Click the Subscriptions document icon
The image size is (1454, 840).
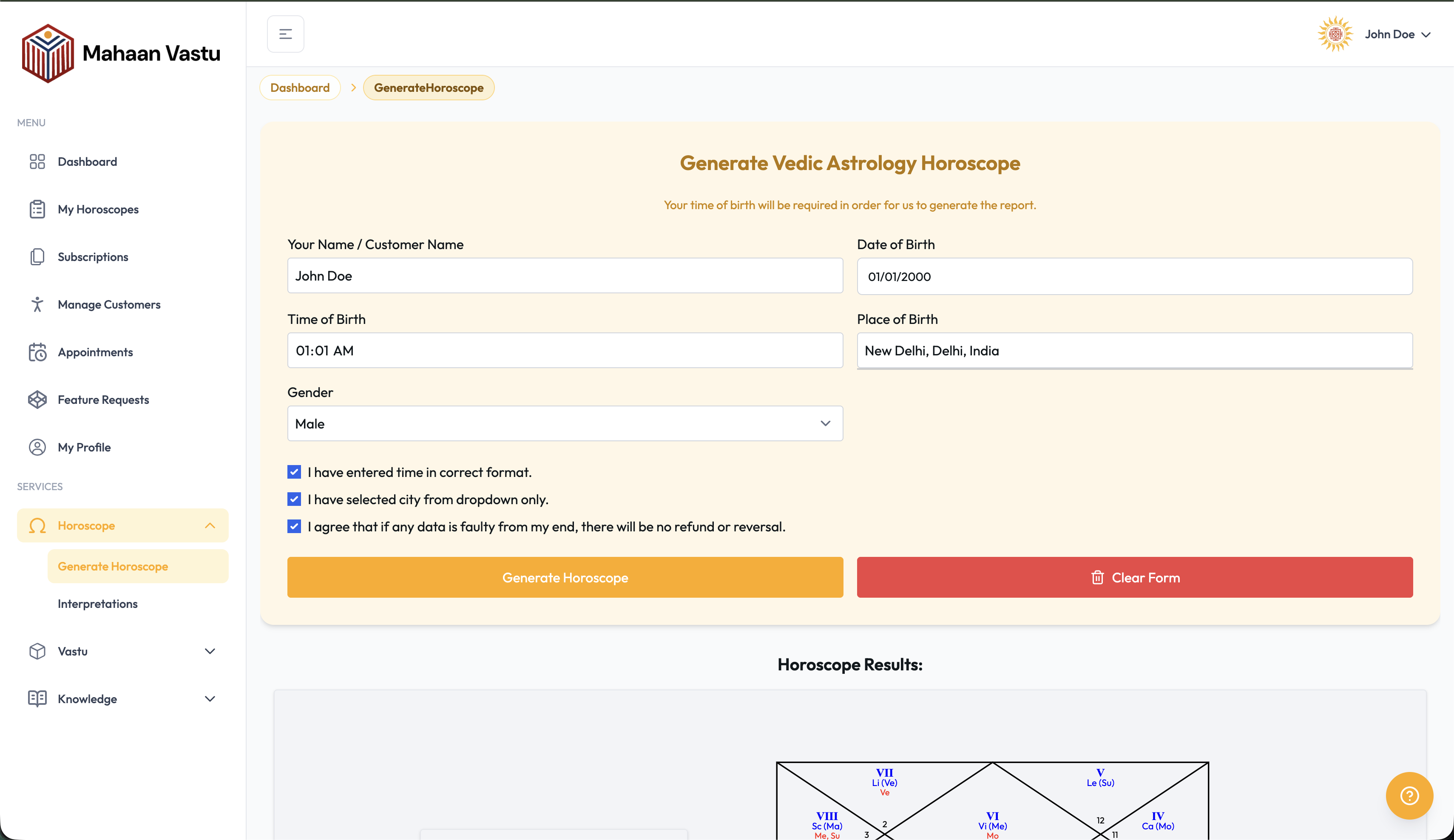click(x=37, y=257)
